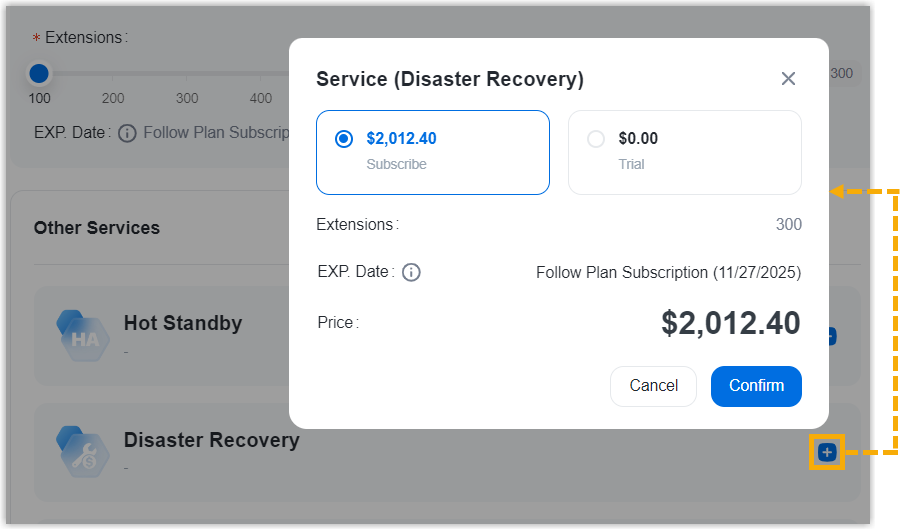Confirm the Disaster Recovery subscription

click(x=755, y=386)
